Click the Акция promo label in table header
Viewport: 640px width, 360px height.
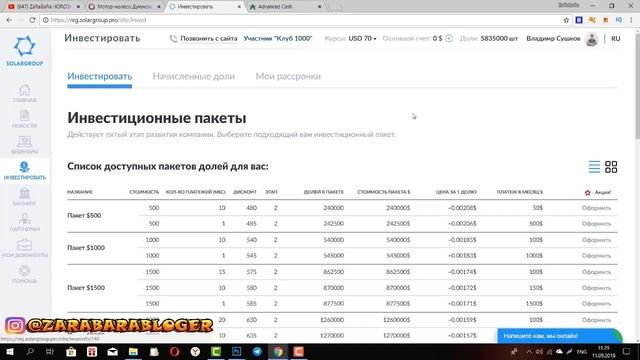click(598, 192)
